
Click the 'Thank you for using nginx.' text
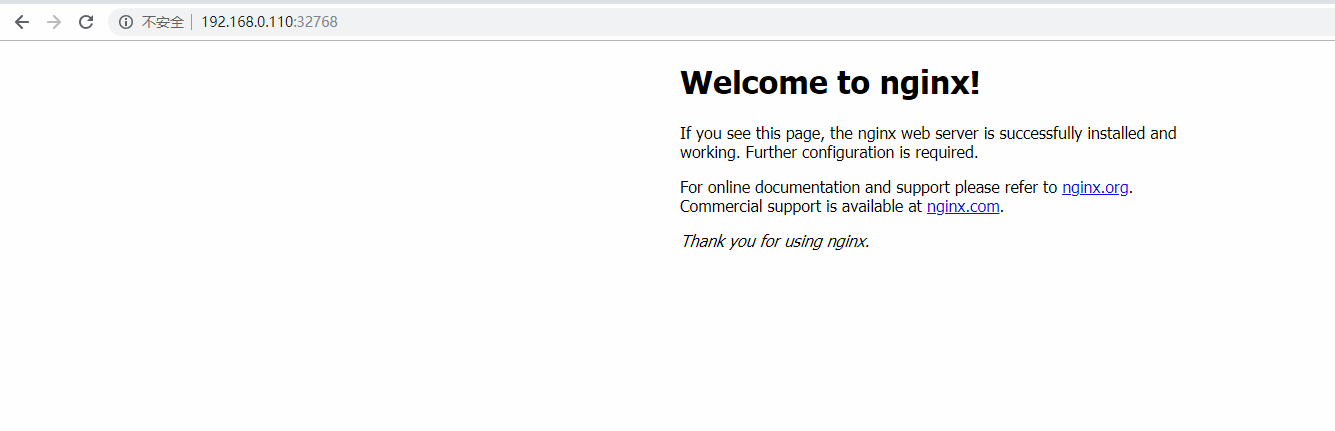(x=775, y=241)
